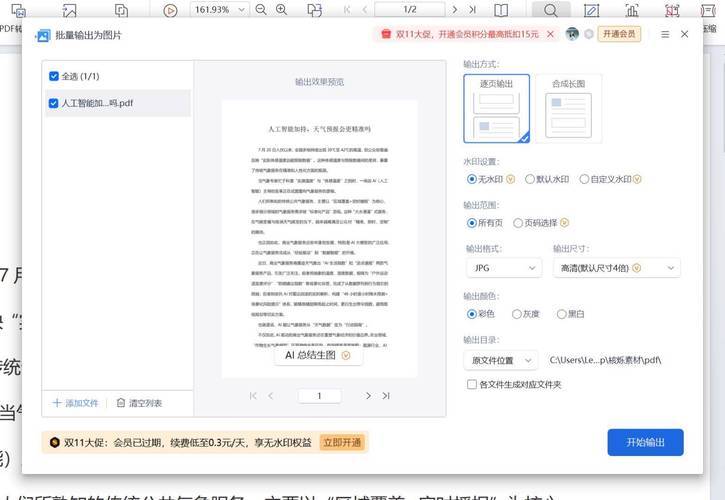This screenshot has height=500, width=725.
Task: Open the hamburger menu in dialog title bar
Action: [665, 34]
